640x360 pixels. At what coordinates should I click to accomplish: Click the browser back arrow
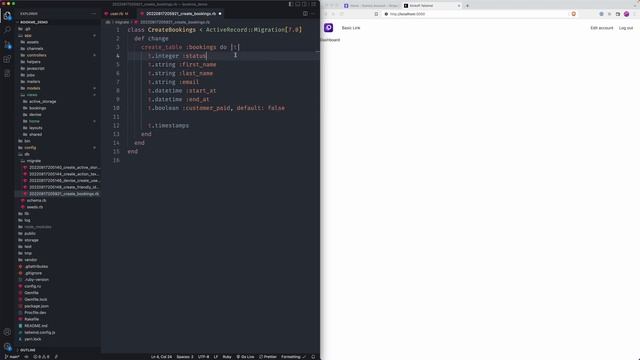click(x=326, y=14)
